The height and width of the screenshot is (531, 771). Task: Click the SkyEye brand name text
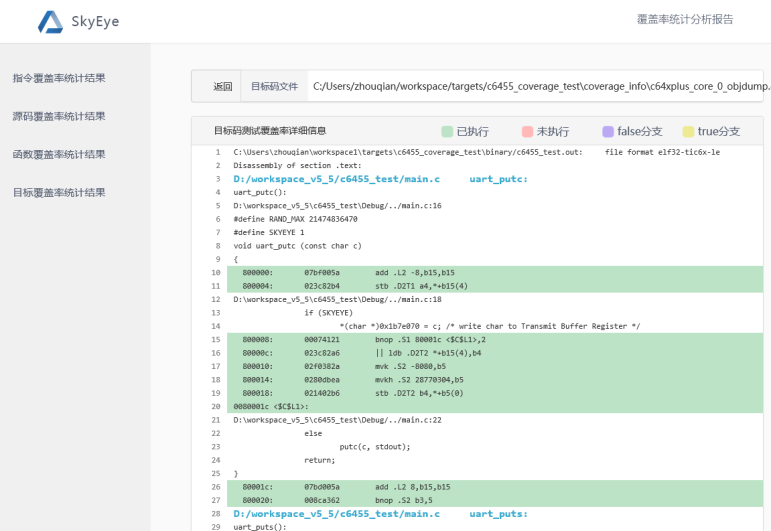click(95, 22)
